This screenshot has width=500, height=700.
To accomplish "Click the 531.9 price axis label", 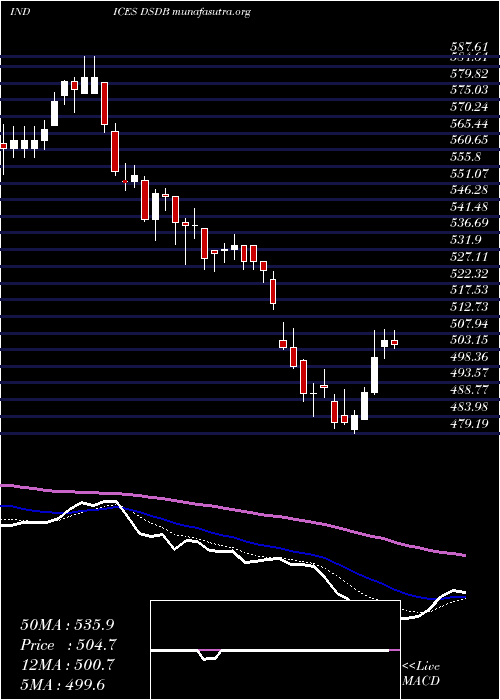I will click(x=466, y=240).
